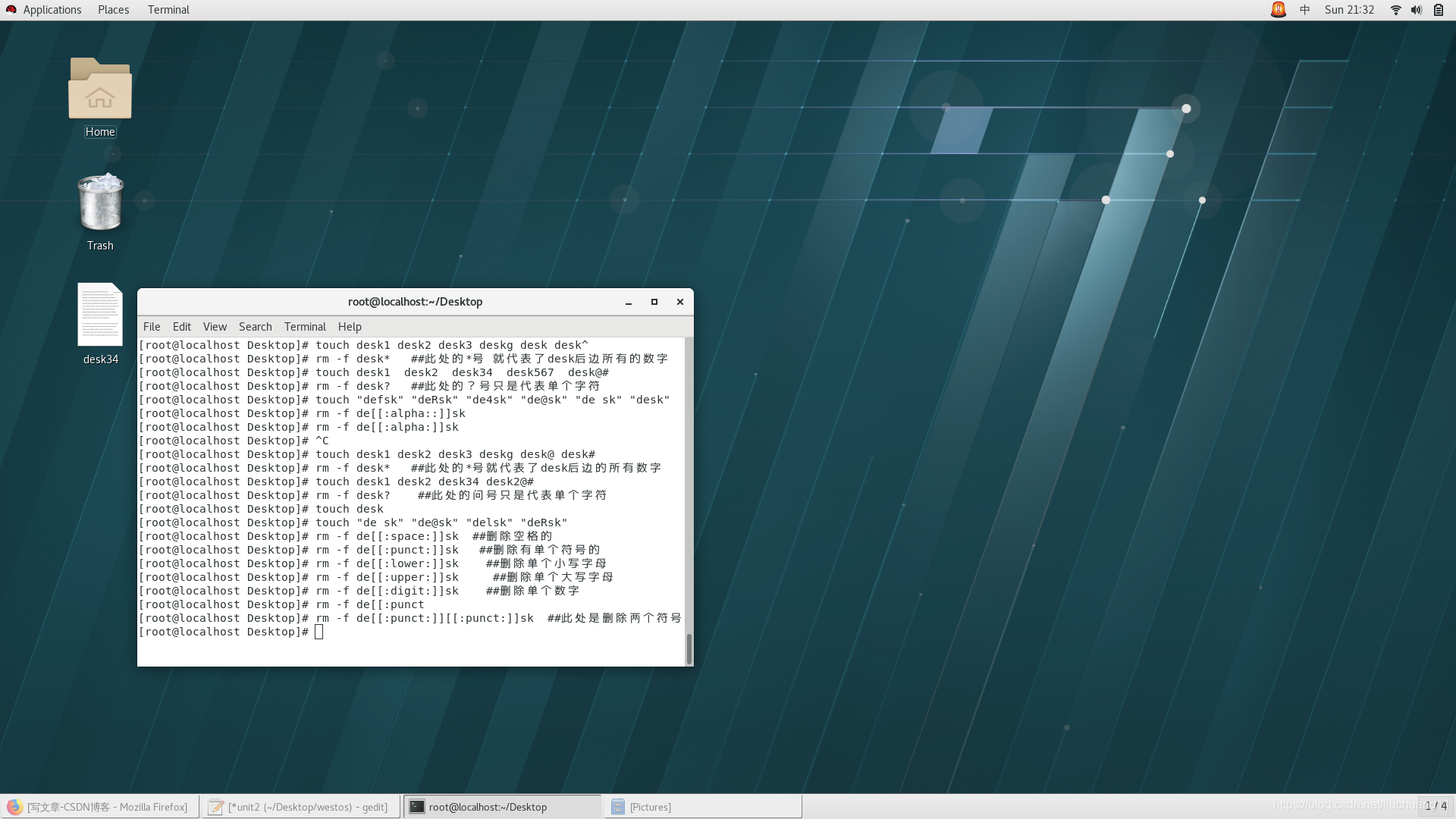1456x819 pixels.
Task: Minimize the terminal window
Action: pos(629,302)
